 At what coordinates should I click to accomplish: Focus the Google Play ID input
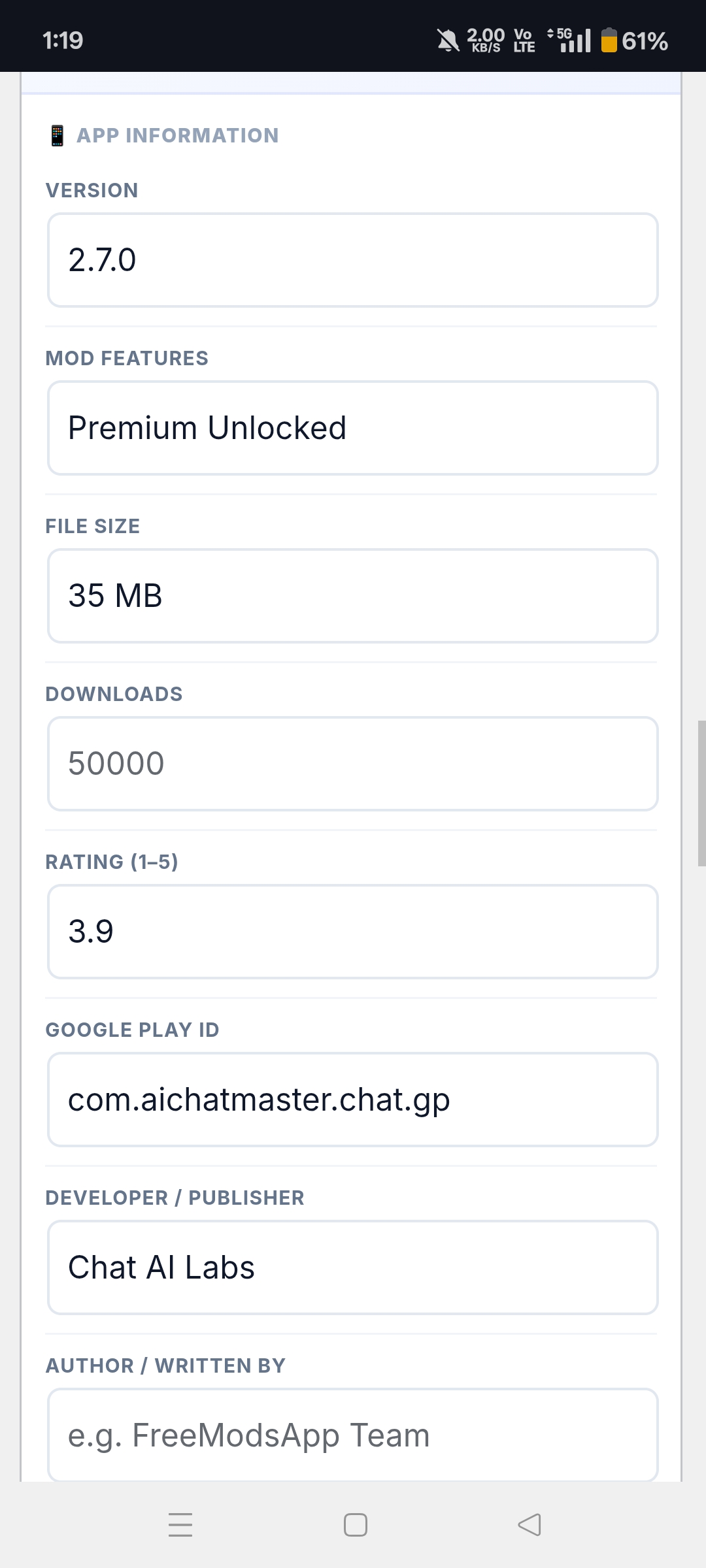click(353, 1100)
